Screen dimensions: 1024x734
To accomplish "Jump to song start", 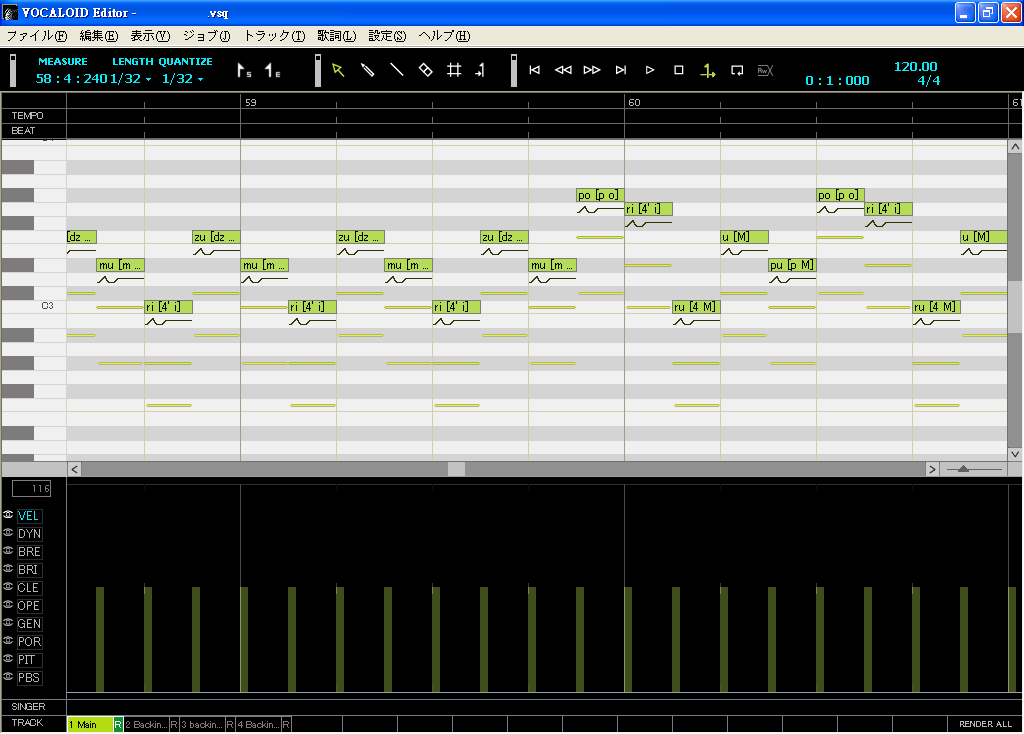I will tap(534, 70).
